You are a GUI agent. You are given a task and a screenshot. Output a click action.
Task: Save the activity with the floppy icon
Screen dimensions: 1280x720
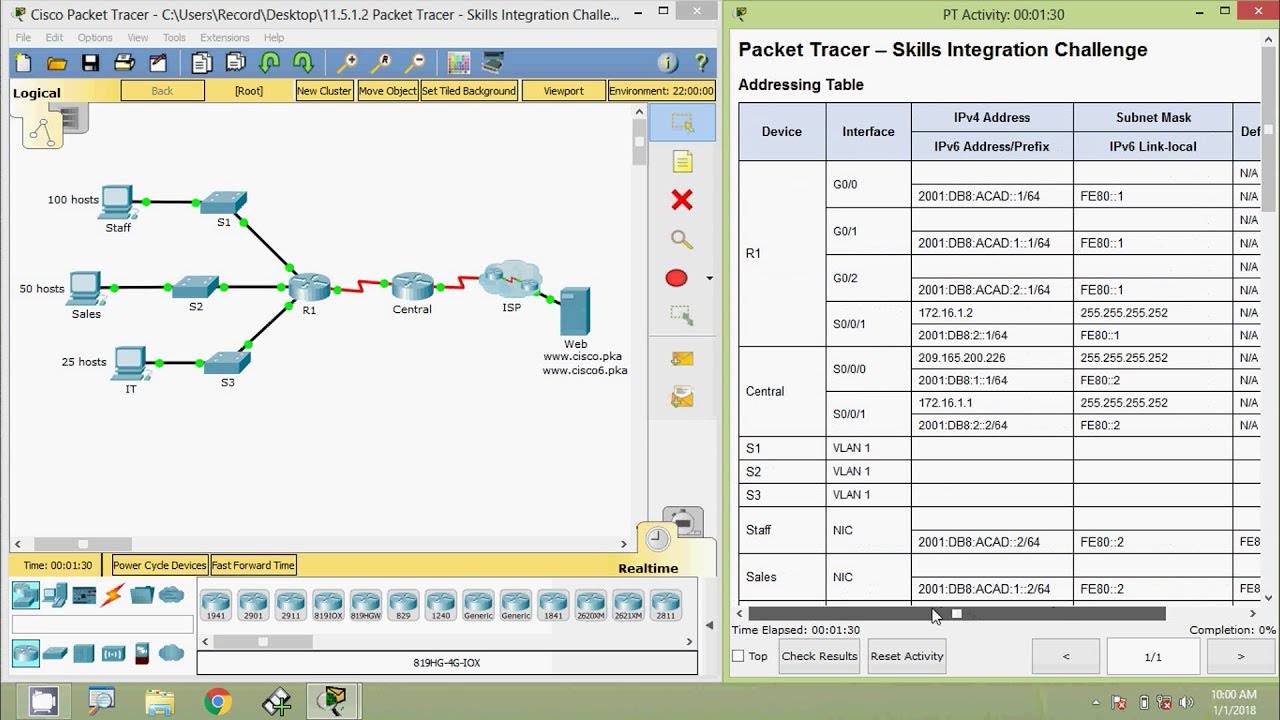point(90,63)
